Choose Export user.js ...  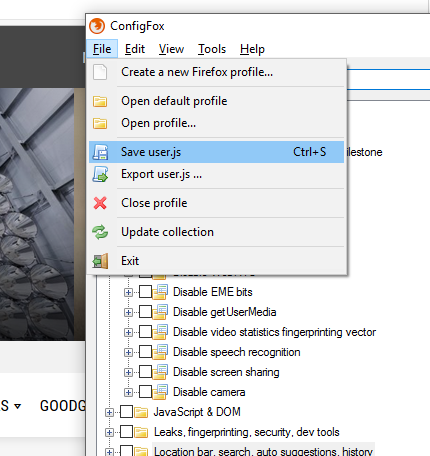[x=216, y=174]
